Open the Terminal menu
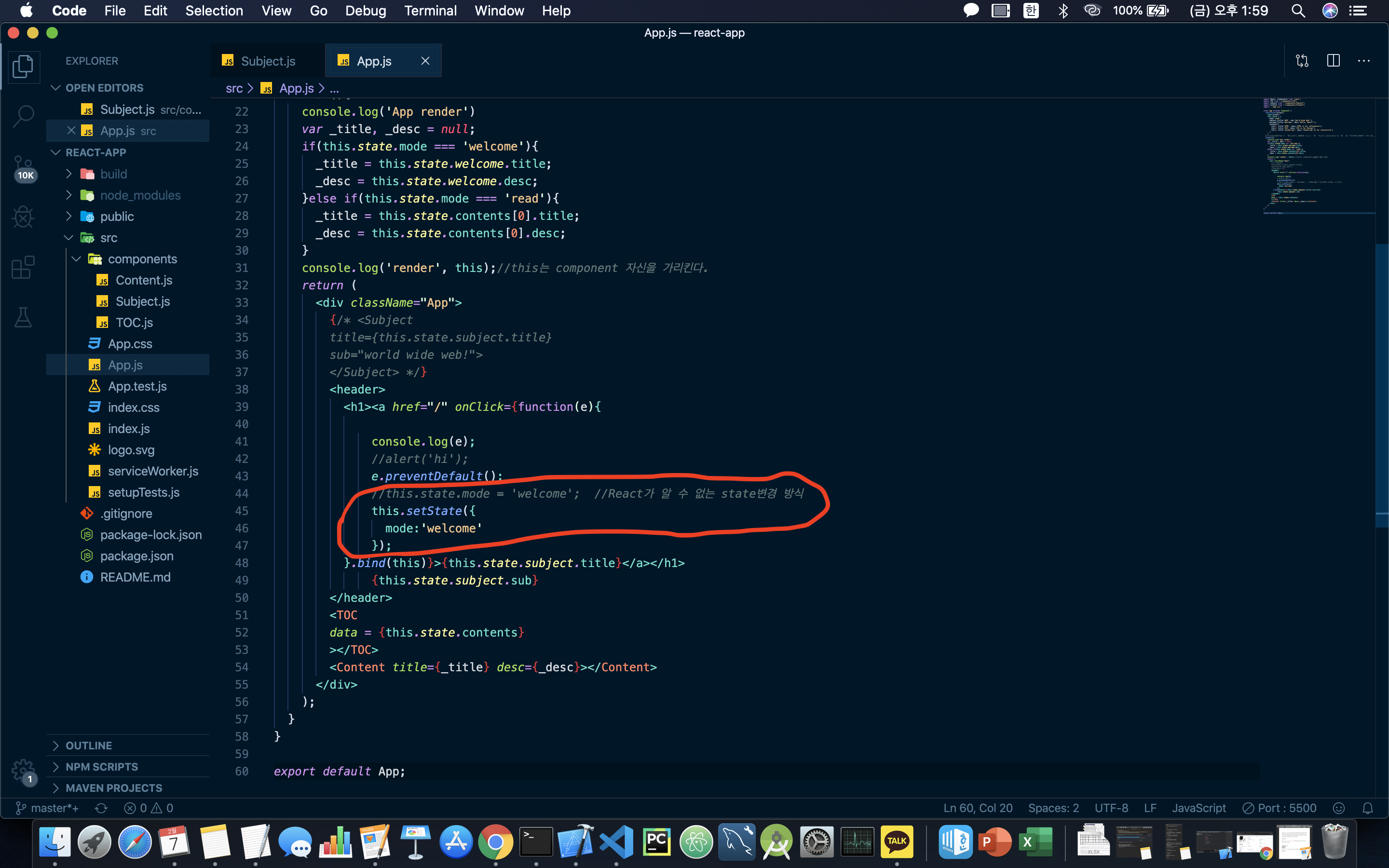 pos(430,10)
